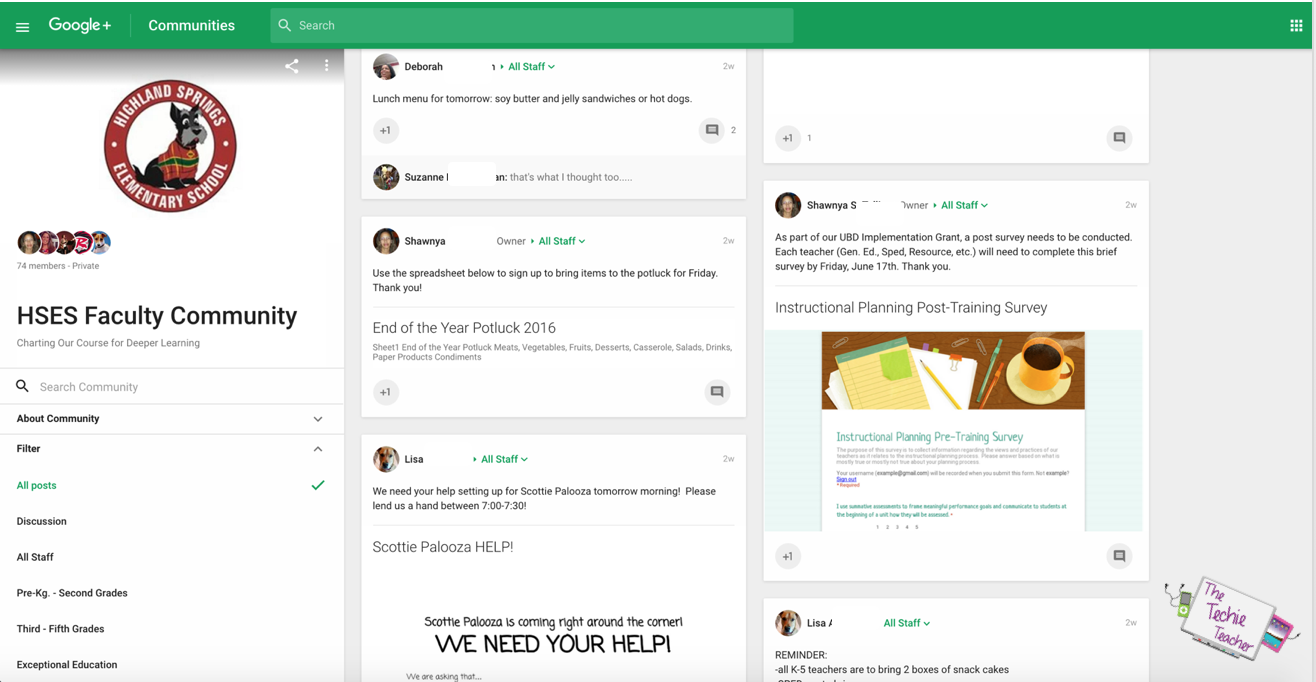The width and height of the screenshot is (1316, 682).
Task: Select the Exceptional Education filter link
Action: pyautogui.click(x=66, y=664)
